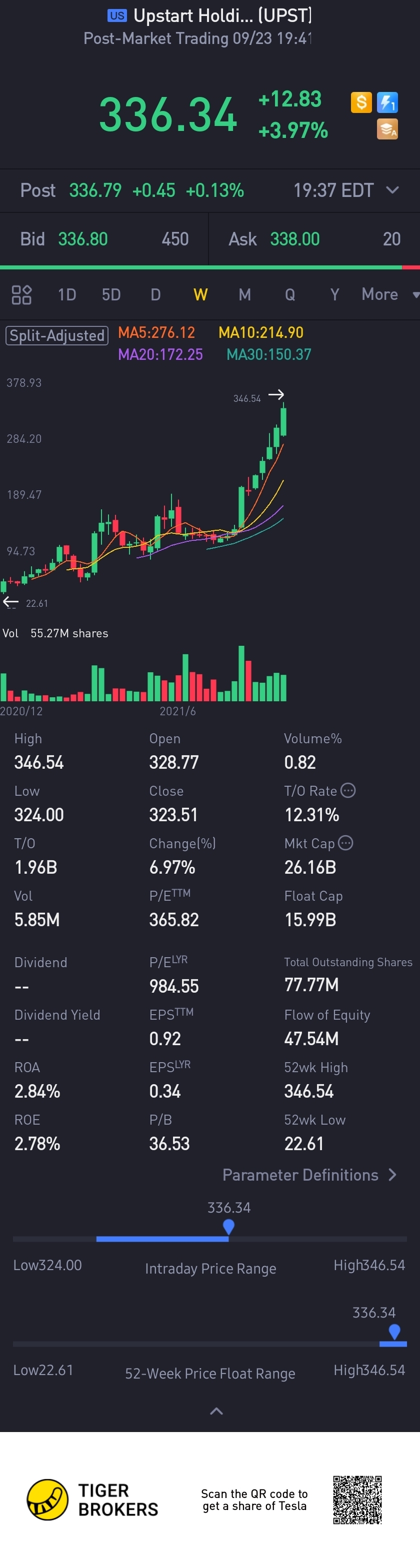
Task: Tap the P/E LYR value 984.55
Action: (x=174, y=986)
